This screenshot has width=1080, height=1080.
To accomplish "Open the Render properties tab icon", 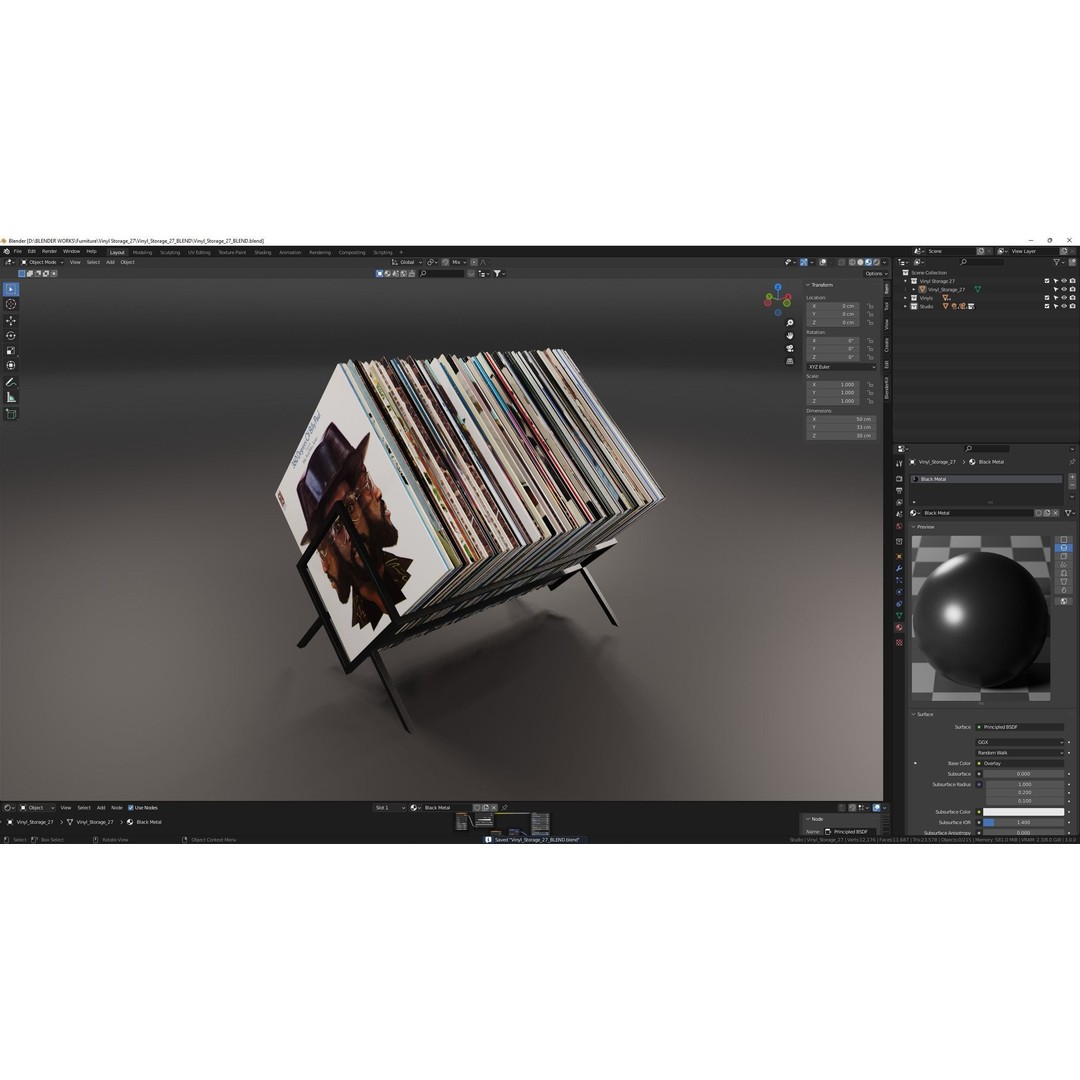I will click(x=899, y=479).
